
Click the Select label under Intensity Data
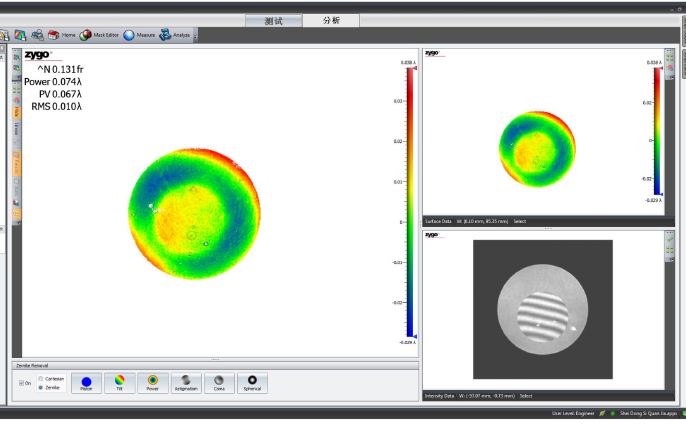525,396
